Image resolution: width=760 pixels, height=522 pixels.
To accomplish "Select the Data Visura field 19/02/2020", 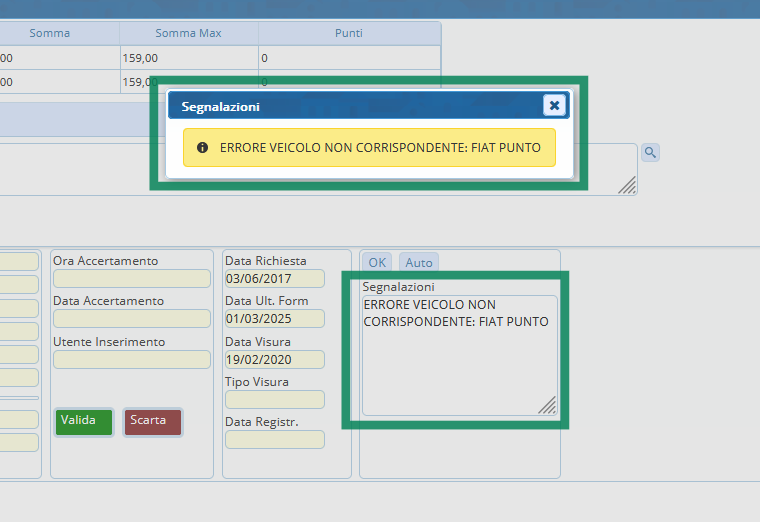I will tap(275, 360).
